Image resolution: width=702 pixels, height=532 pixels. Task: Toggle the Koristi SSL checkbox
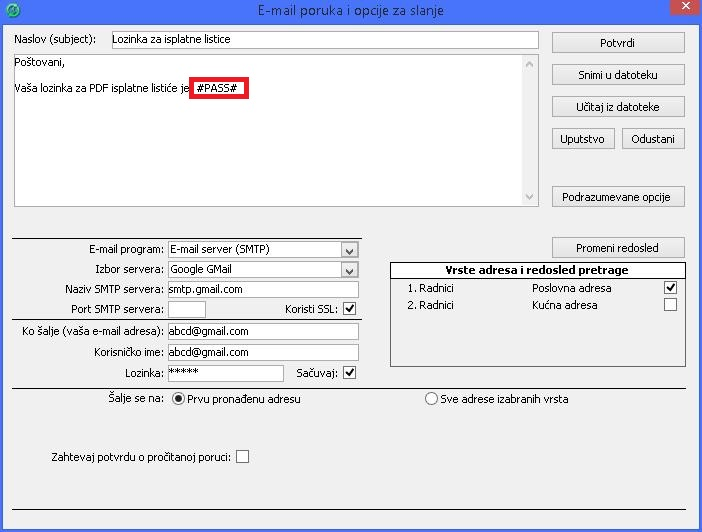pyautogui.click(x=349, y=309)
